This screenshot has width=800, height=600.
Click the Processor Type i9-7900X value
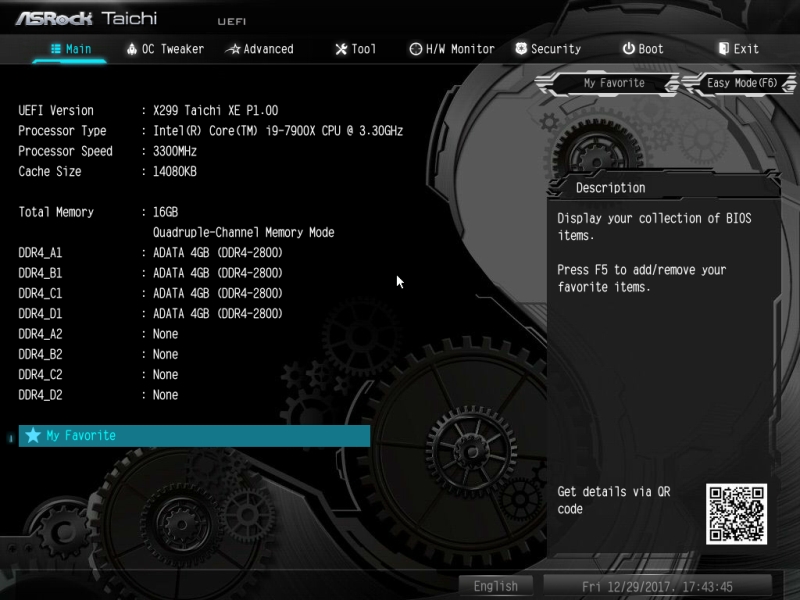click(278, 131)
